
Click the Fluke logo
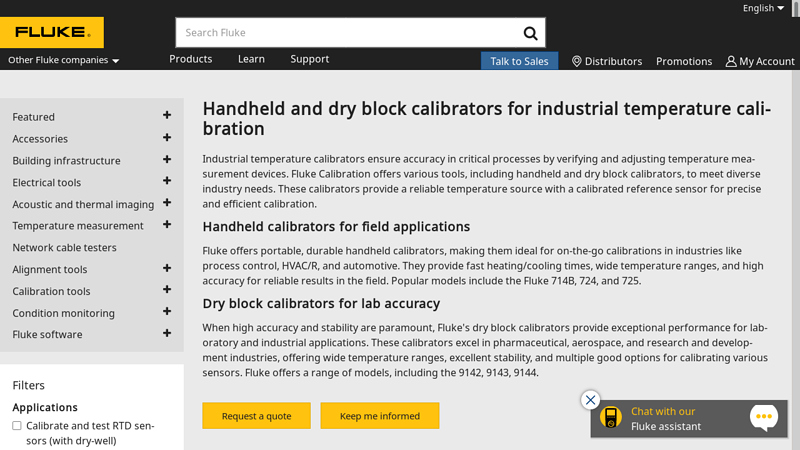(x=52, y=32)
